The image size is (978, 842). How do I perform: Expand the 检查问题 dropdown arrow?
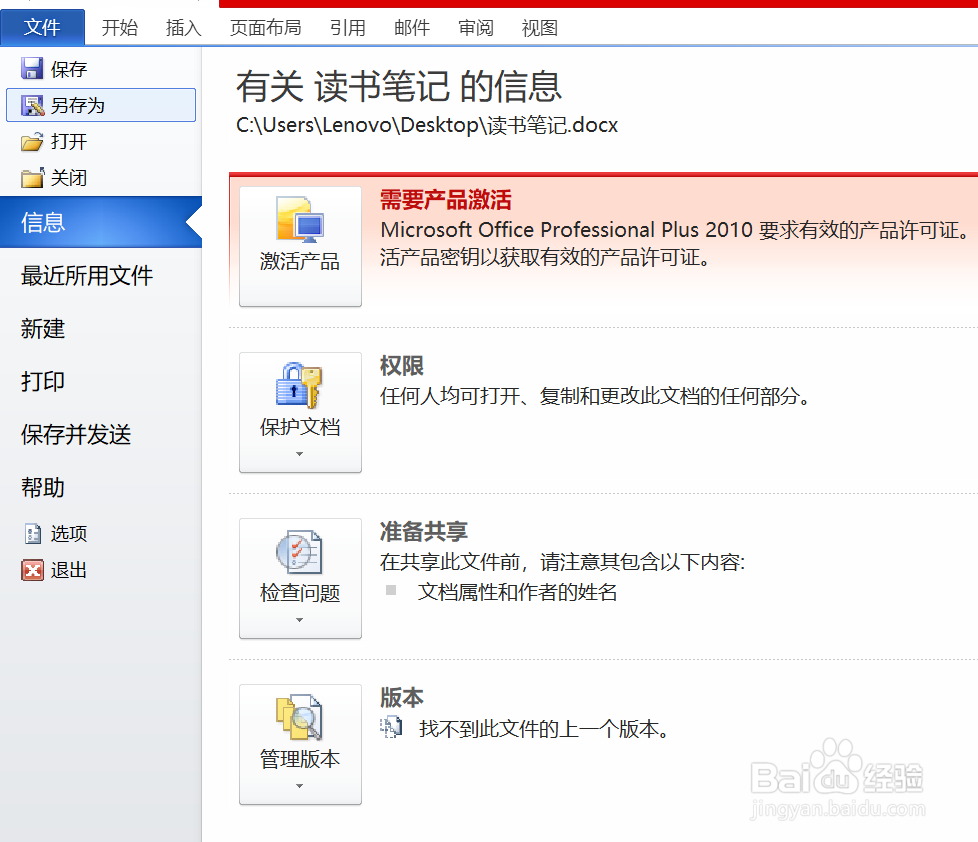(x=299, y=620)
